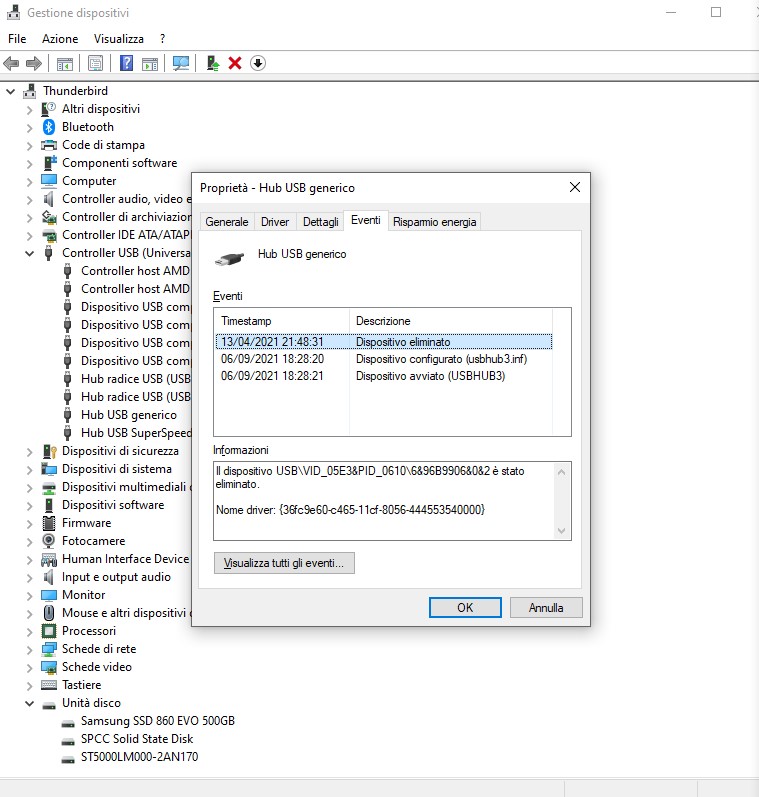Click the OK button
The width and height of the screenshot is (759, 797).
click(x=465, y=607)
